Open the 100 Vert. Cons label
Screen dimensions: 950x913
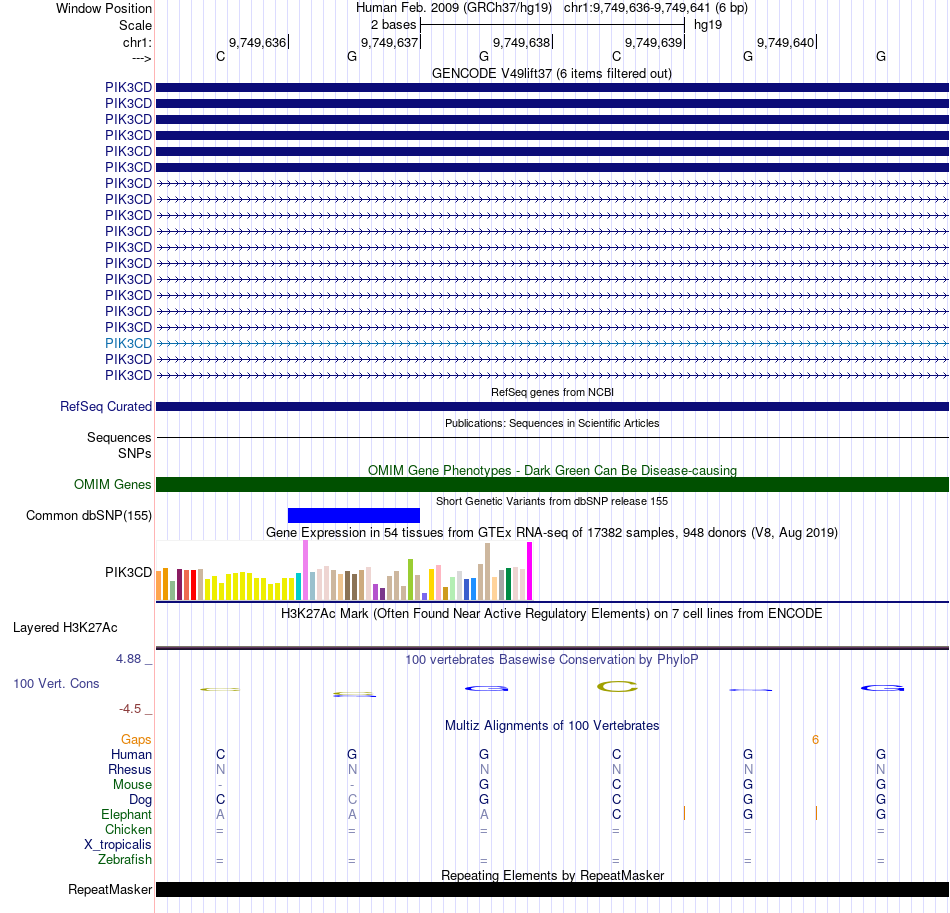pyautogui.click(x=56, y=683)
